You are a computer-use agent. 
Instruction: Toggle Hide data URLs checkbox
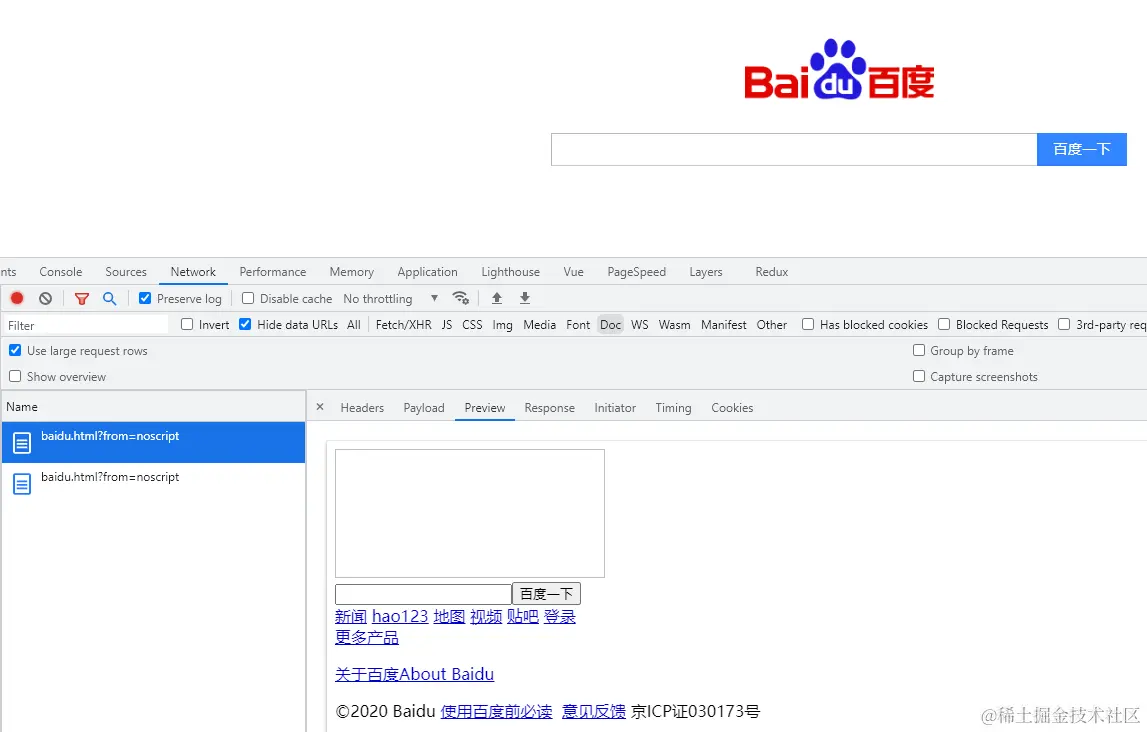pyautogui.click(x=245, y=324)
